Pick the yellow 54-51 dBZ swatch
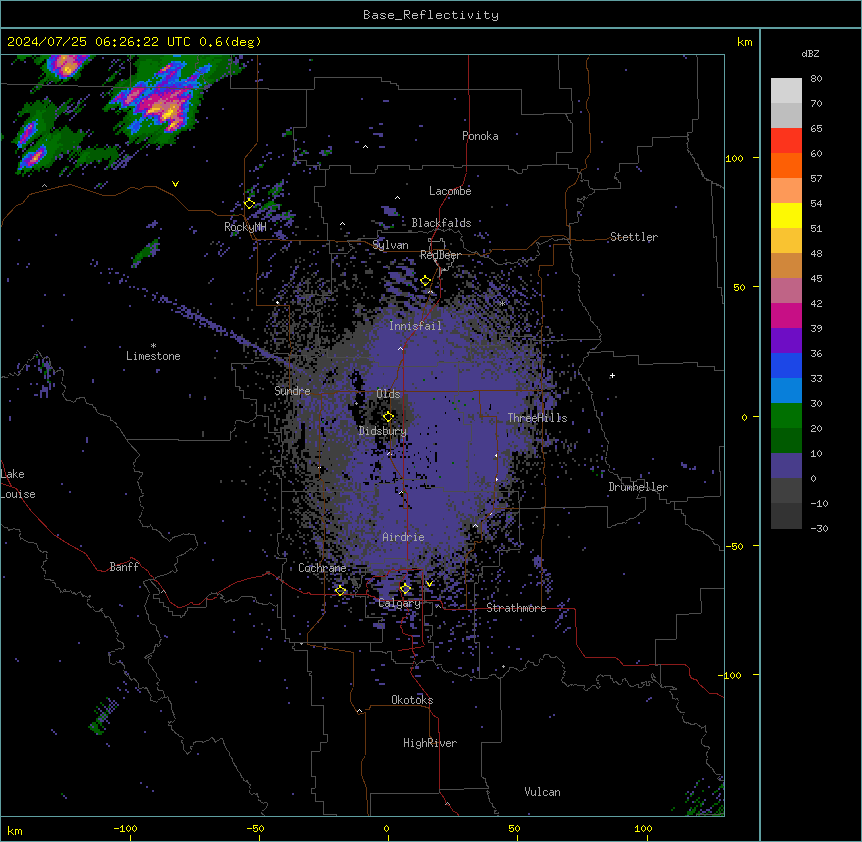This screenshot has width=862, height=842. click(x=786, y=215)
